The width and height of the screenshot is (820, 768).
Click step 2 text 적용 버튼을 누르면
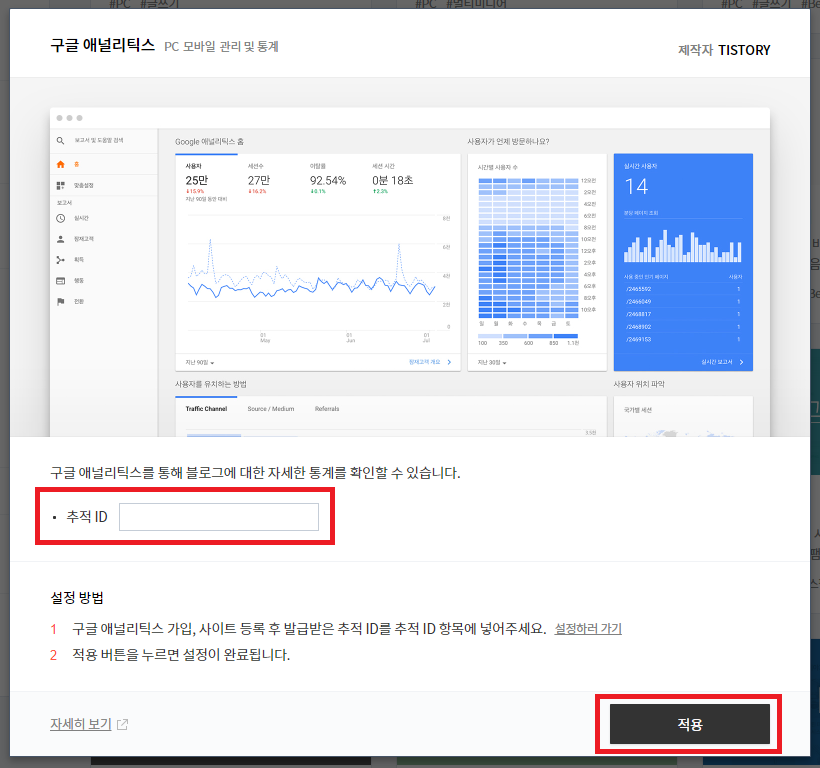coord(126,655)
